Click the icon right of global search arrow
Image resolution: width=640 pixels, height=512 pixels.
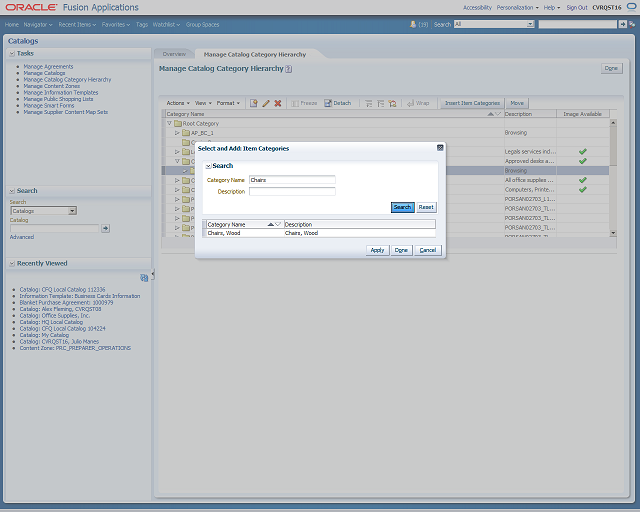pyautogui.click(x=632, y=24)
